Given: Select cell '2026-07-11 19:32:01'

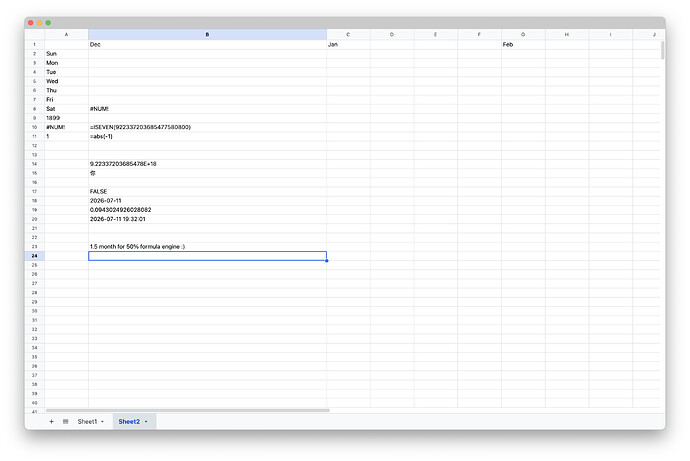Looking at the screenshot, I should click(x=207, y=219).
